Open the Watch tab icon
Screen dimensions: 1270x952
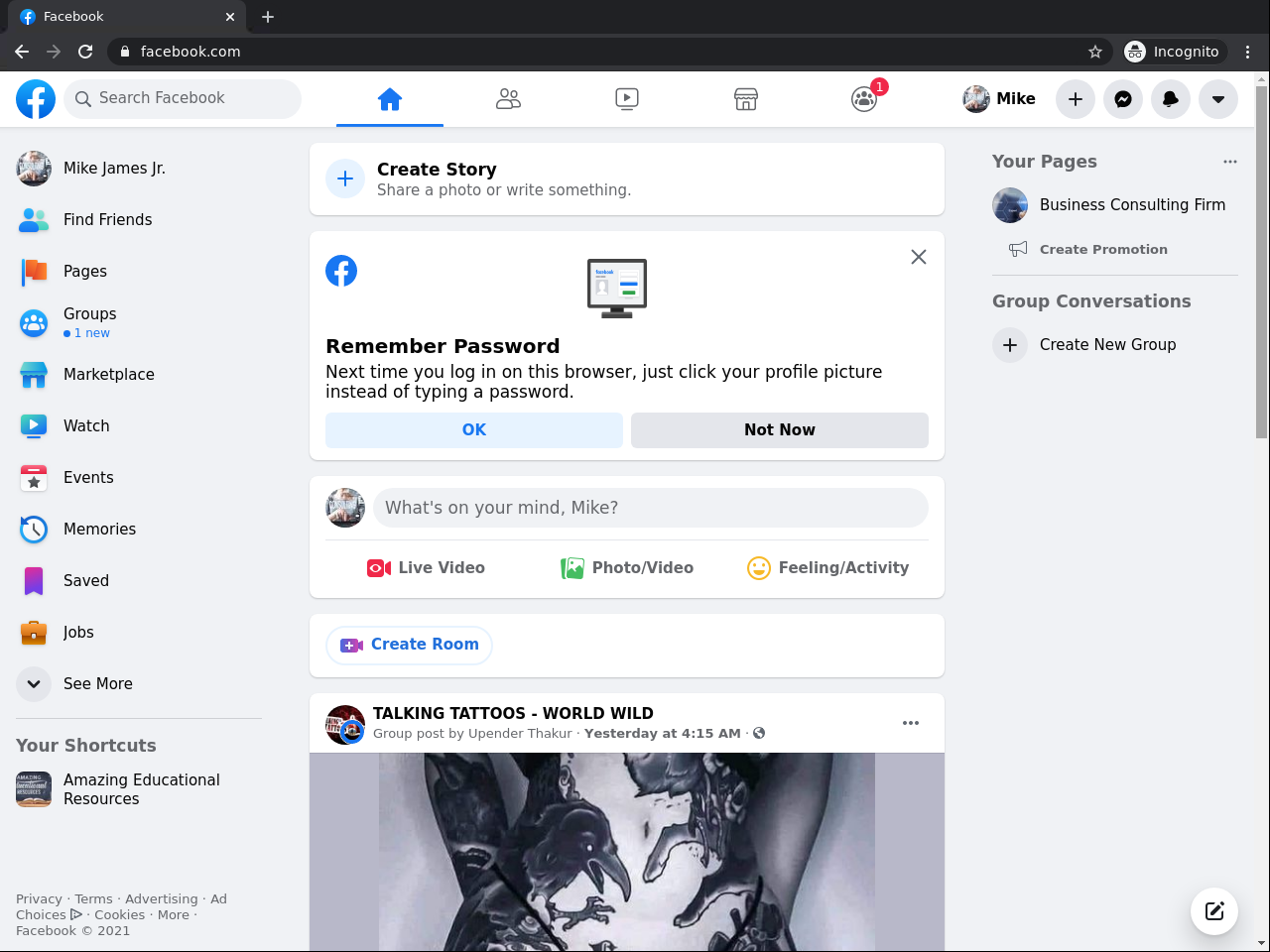pos(627,99)
